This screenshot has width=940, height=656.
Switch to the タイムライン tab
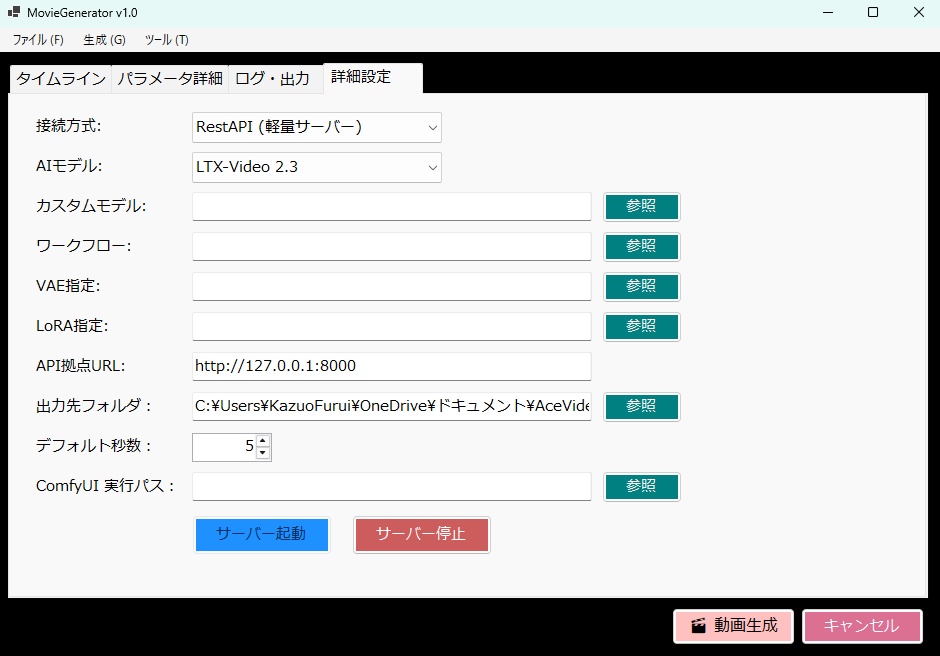tap(61, 79)
